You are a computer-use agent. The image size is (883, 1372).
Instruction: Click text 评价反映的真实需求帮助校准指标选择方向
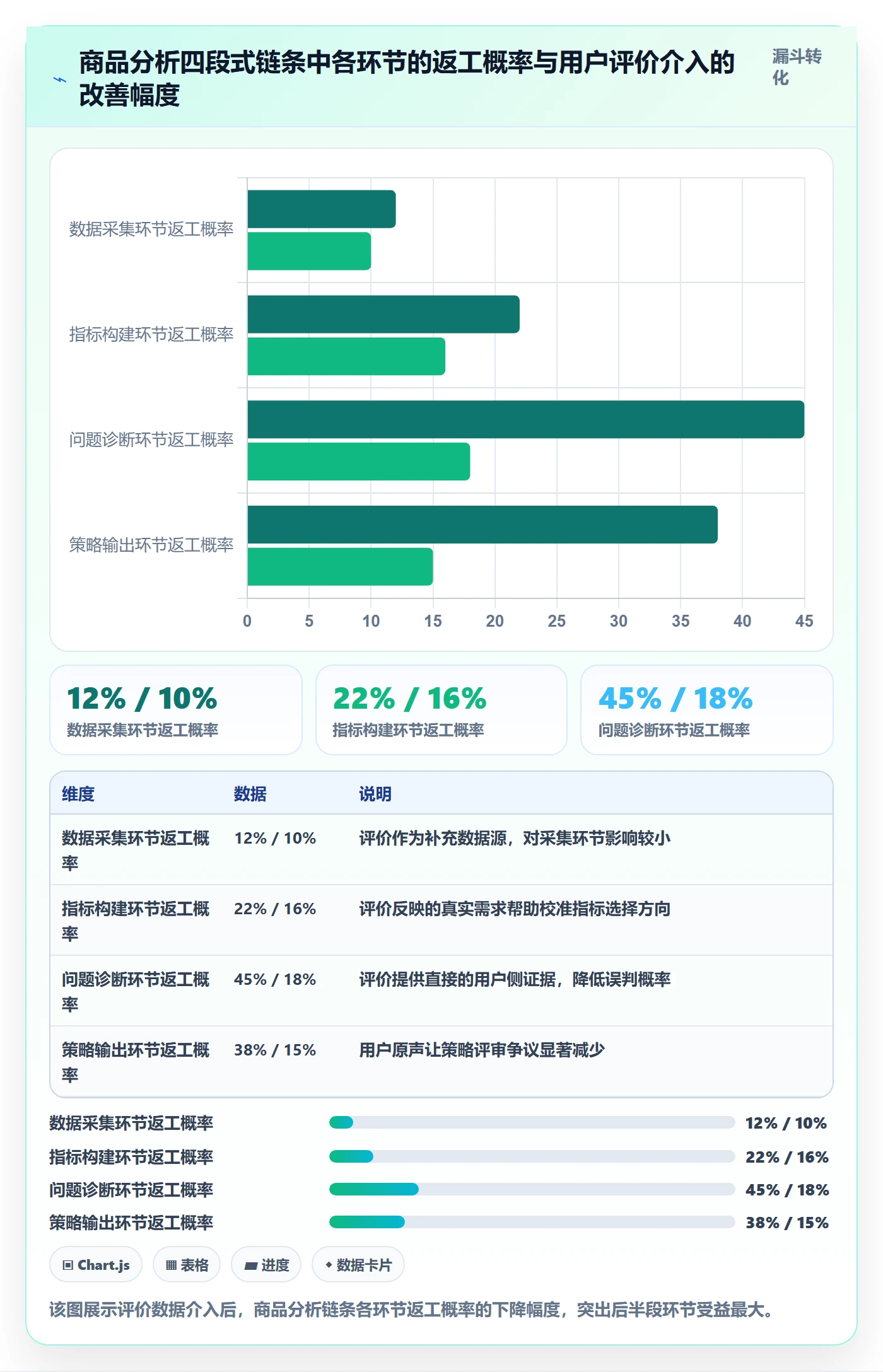click(515, 909)
